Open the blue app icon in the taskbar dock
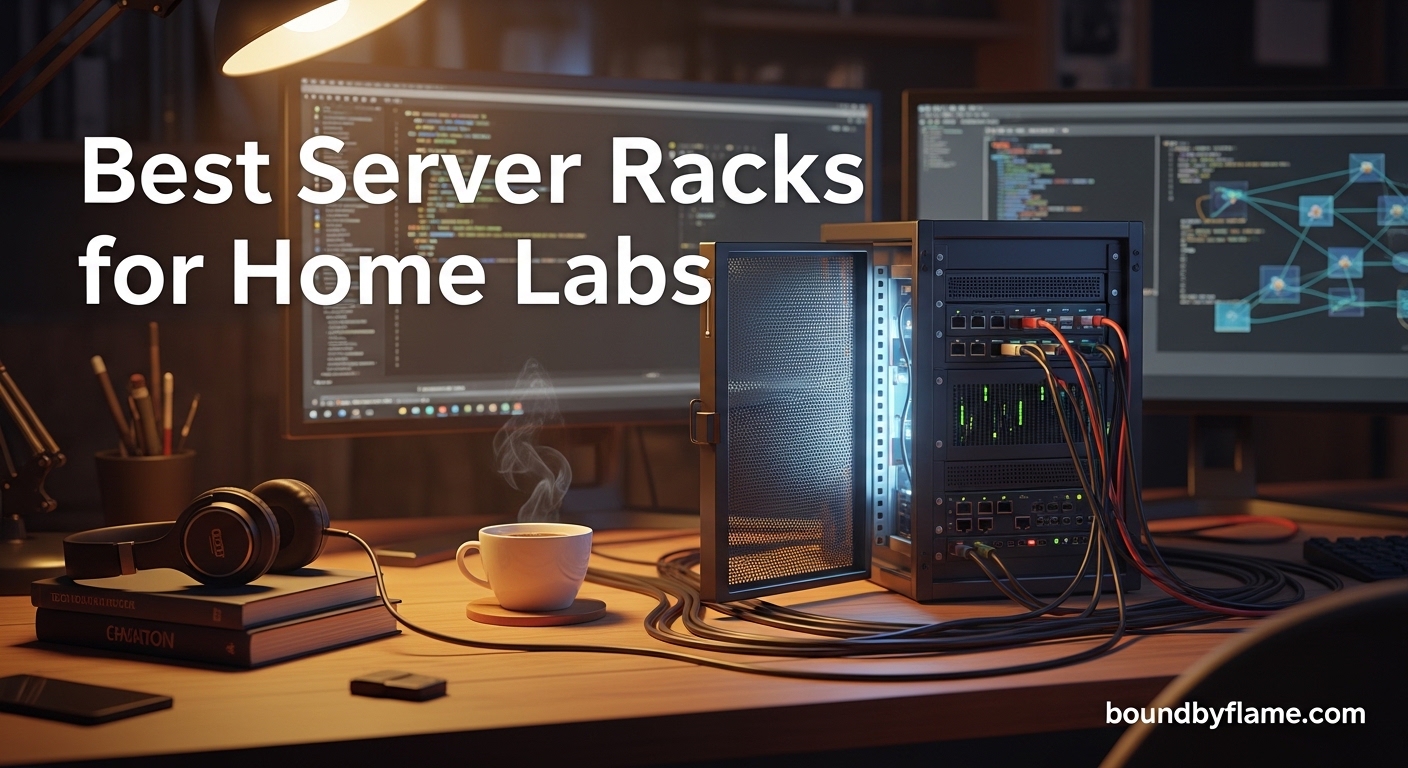Screen dimensions: 1408x768 (x=455, y=409)
